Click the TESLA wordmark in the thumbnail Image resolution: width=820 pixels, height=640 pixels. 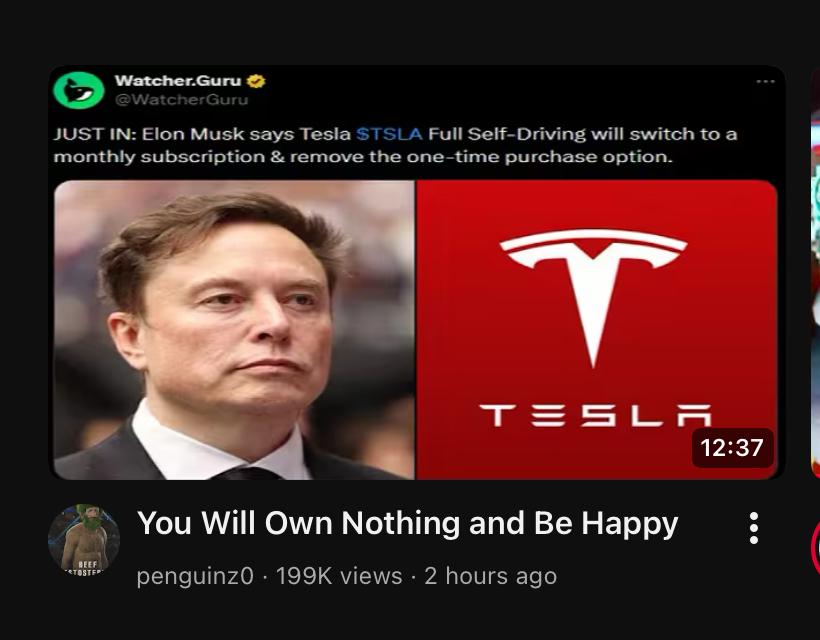click(596, 415)
